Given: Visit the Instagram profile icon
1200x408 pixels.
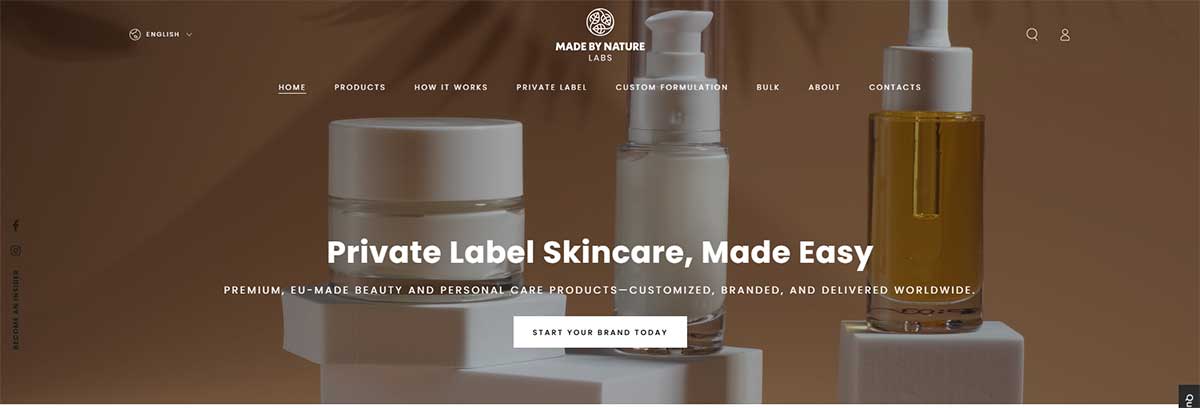Looking at the screenshot, I should (16, 251).
